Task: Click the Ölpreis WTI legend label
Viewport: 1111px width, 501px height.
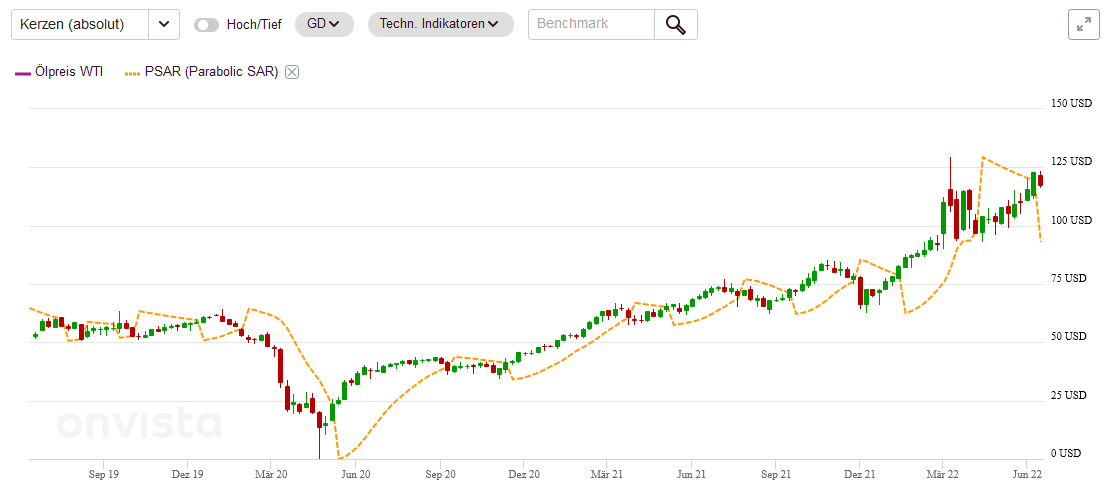Action: coord(69,72)
